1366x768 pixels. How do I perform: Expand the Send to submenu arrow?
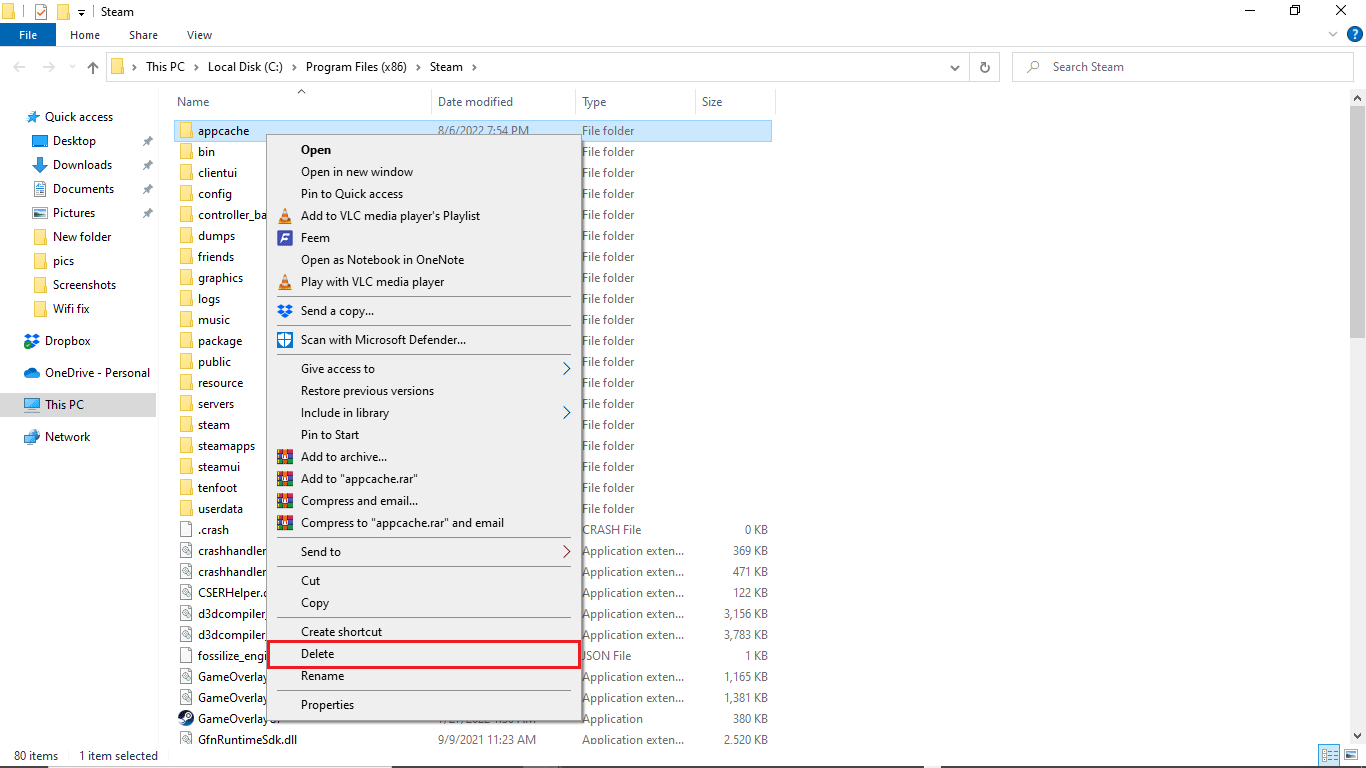[x=566, y=552]
